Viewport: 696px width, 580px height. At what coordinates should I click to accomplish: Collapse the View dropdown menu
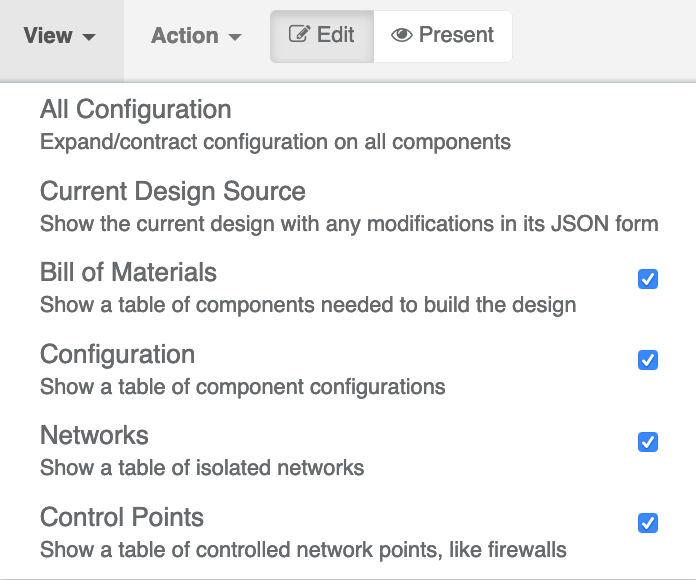click(x=60, y=36)
